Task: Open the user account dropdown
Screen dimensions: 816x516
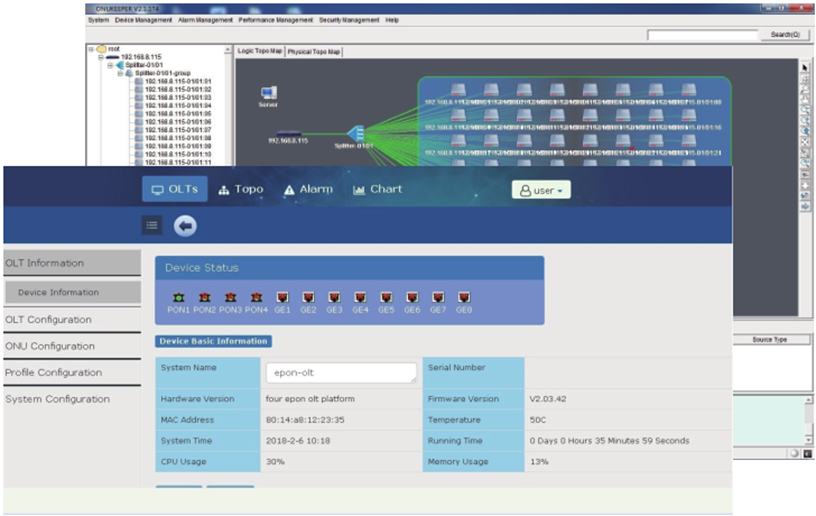Action: [x=541, y=189]
